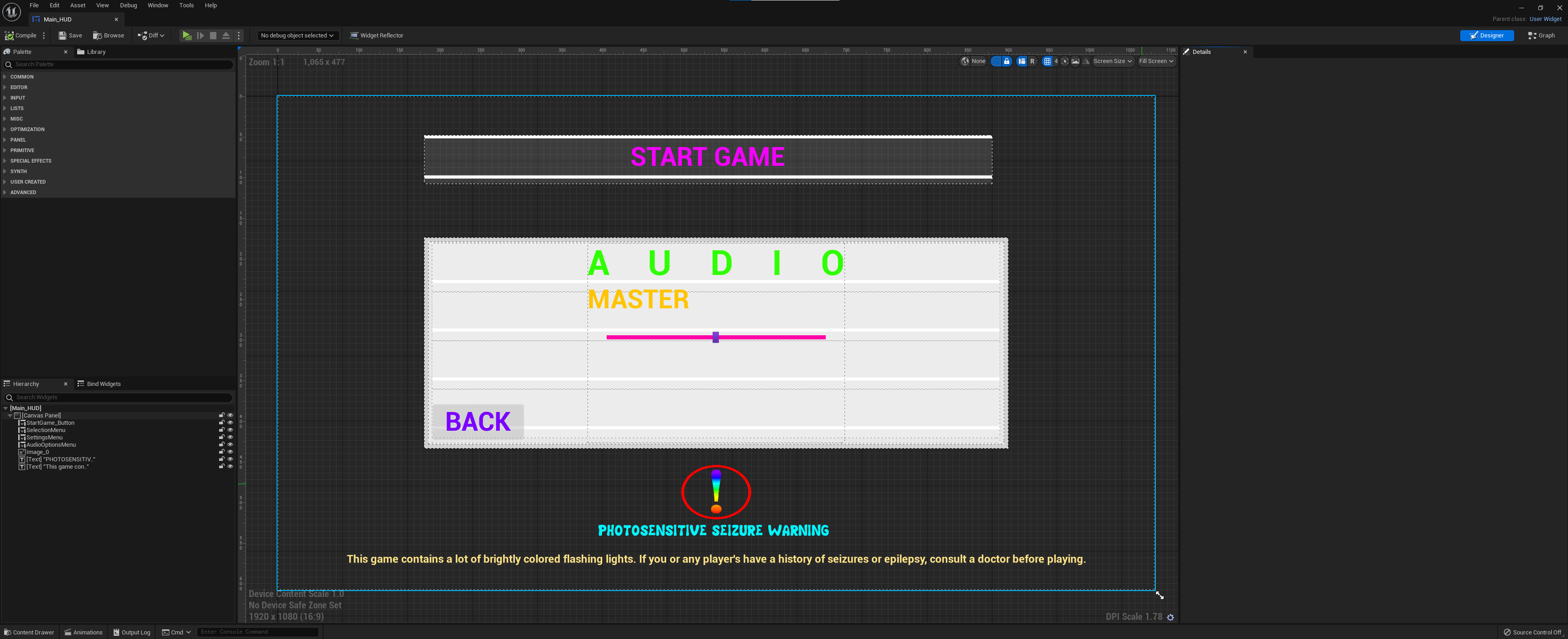Click the Search Palette input field
Viewport: 1568px width, 639px height.
point(122,64)
